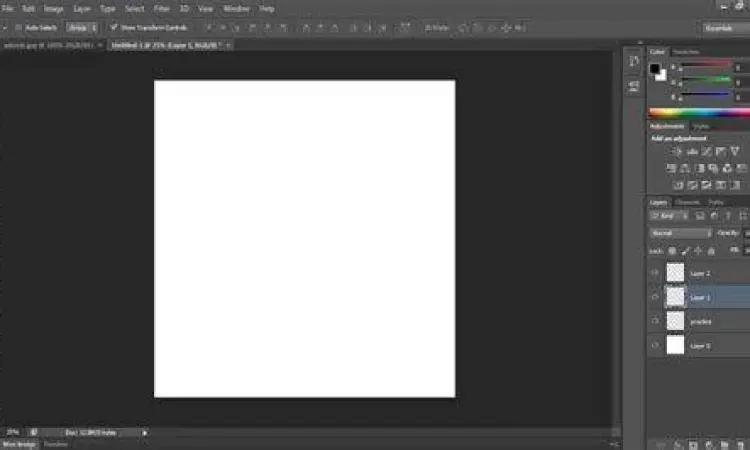Viewport: 750px width, 450px height.
Task: Click the History panel icon in collapsed dock
Action: pos(633,62)
